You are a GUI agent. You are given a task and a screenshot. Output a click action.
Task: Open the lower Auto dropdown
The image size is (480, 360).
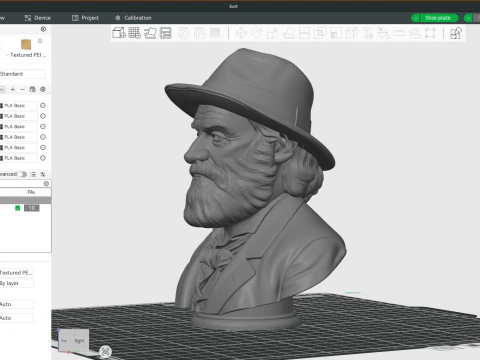tap(17, 318)
